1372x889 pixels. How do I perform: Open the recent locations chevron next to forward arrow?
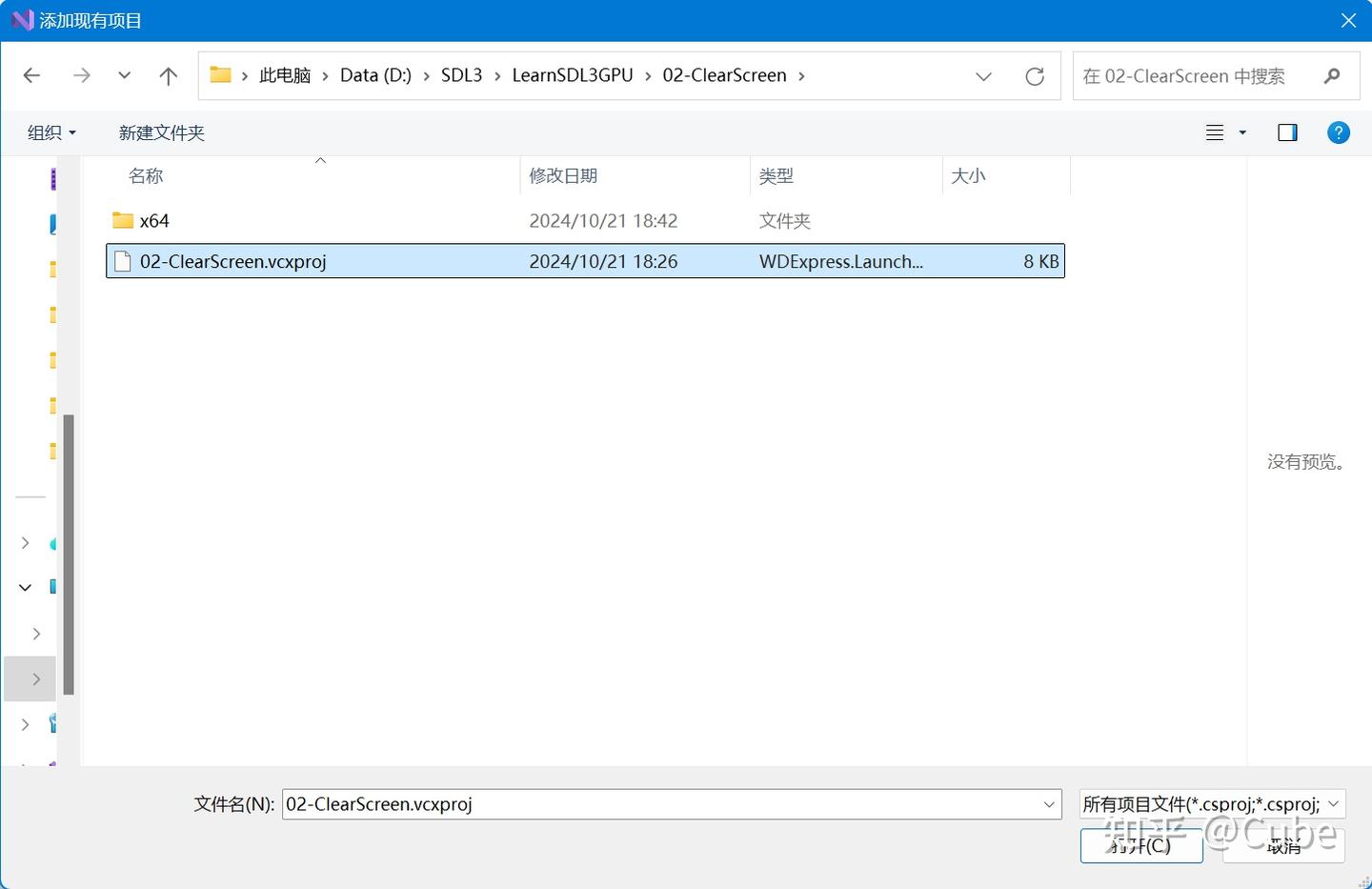tap(124, 75)
